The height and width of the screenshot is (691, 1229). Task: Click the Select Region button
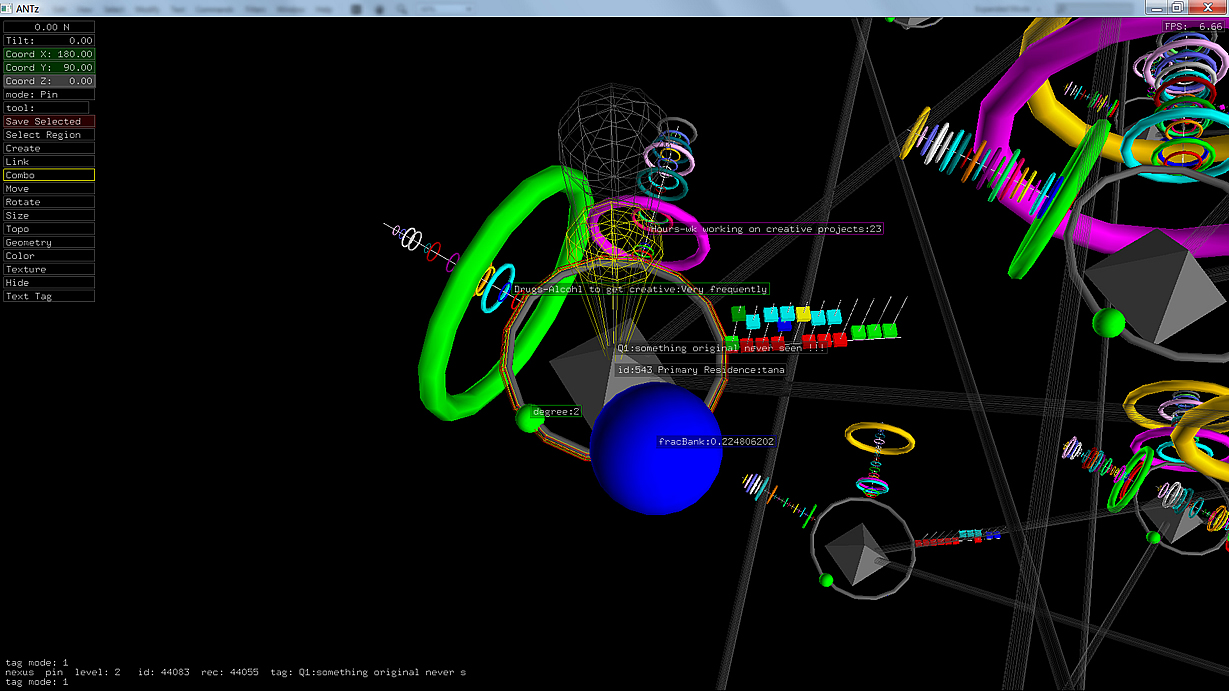[x=49, y=135]
